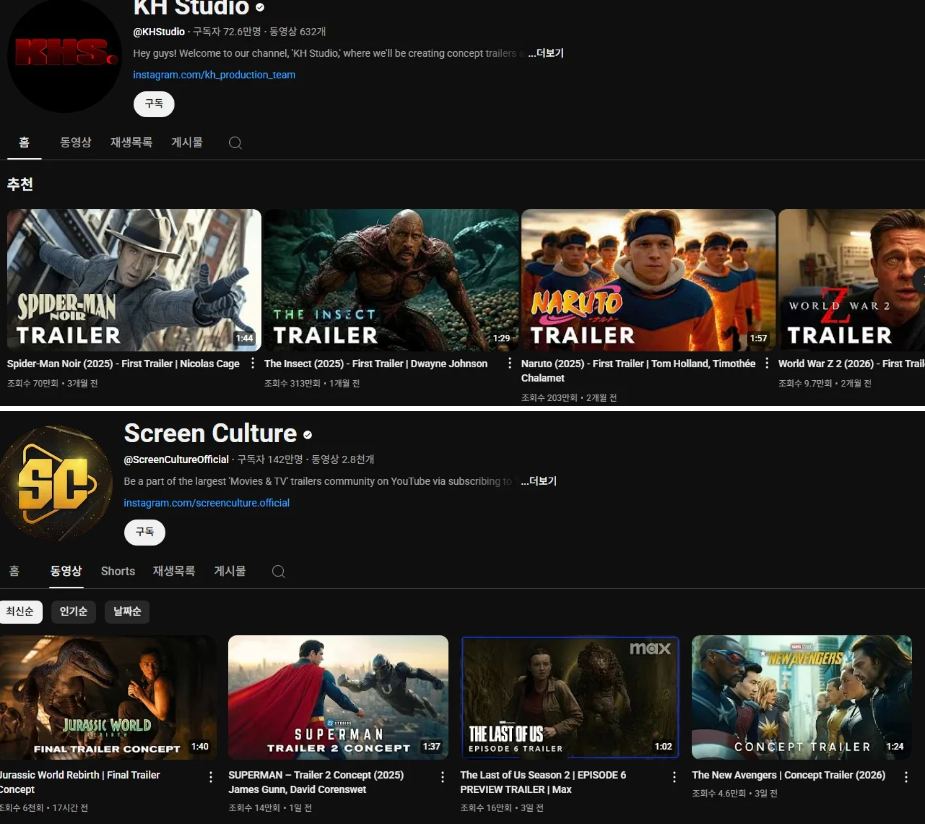This screenshot has width=925, height=824.
Task: Click the @KHStudio channel handle
Action: point(159,32)
